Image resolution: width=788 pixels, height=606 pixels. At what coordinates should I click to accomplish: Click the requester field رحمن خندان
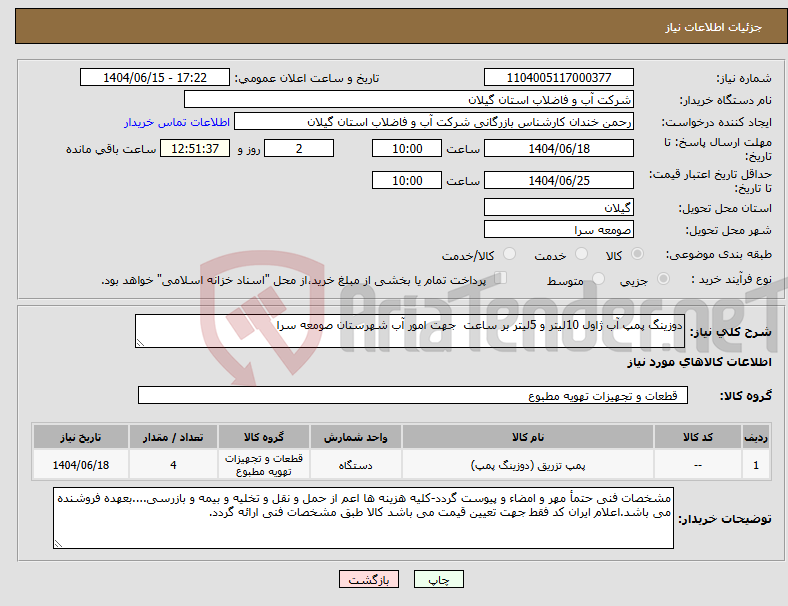[x=434, y=122]
